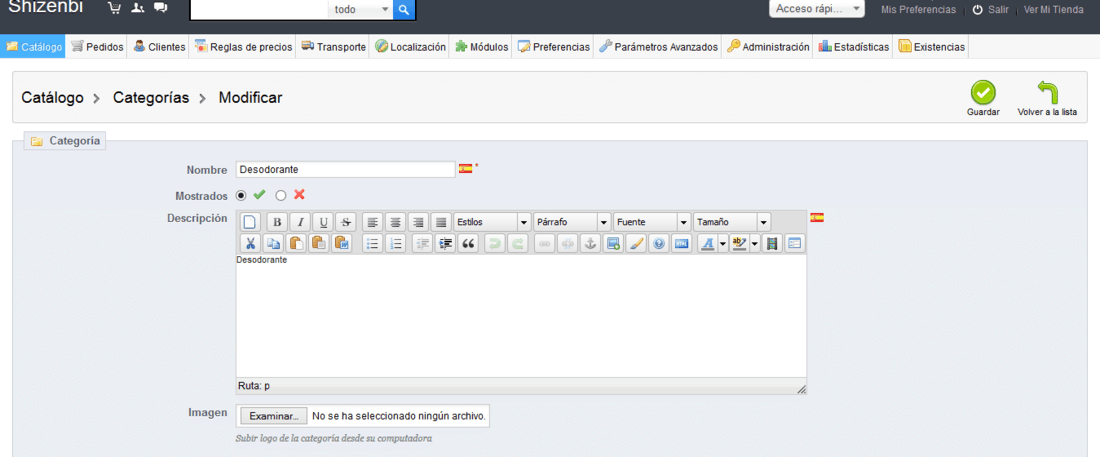
Task: Apply the background highlight color
Action: [739, 244]
